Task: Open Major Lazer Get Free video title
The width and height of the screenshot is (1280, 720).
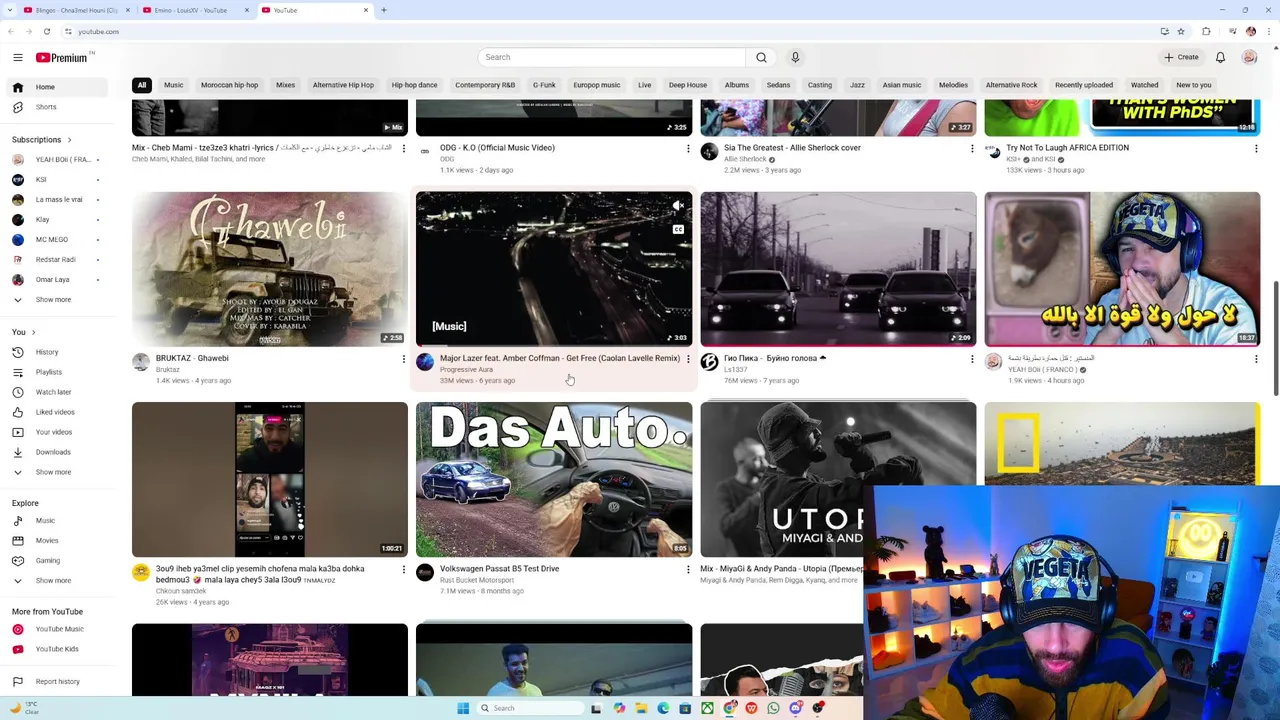Action: pos(560,358)
